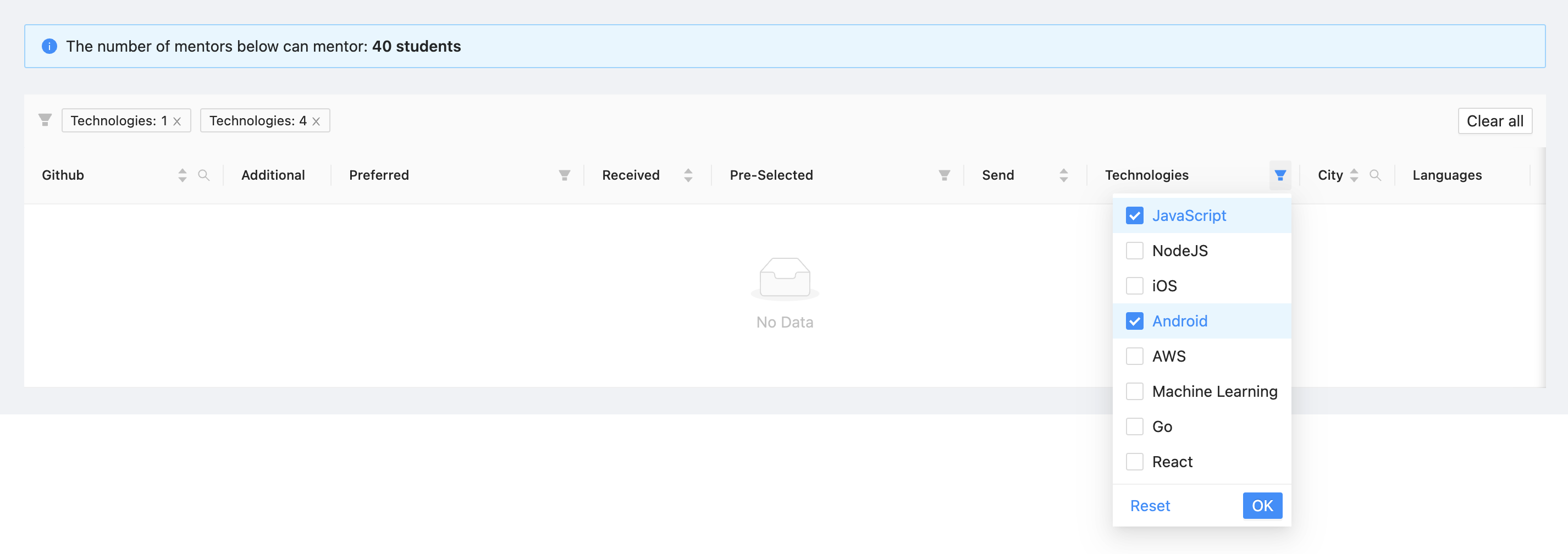Confirm the filter with the OK button
The image size is (1568, 554).
(x=1262, y=506)
